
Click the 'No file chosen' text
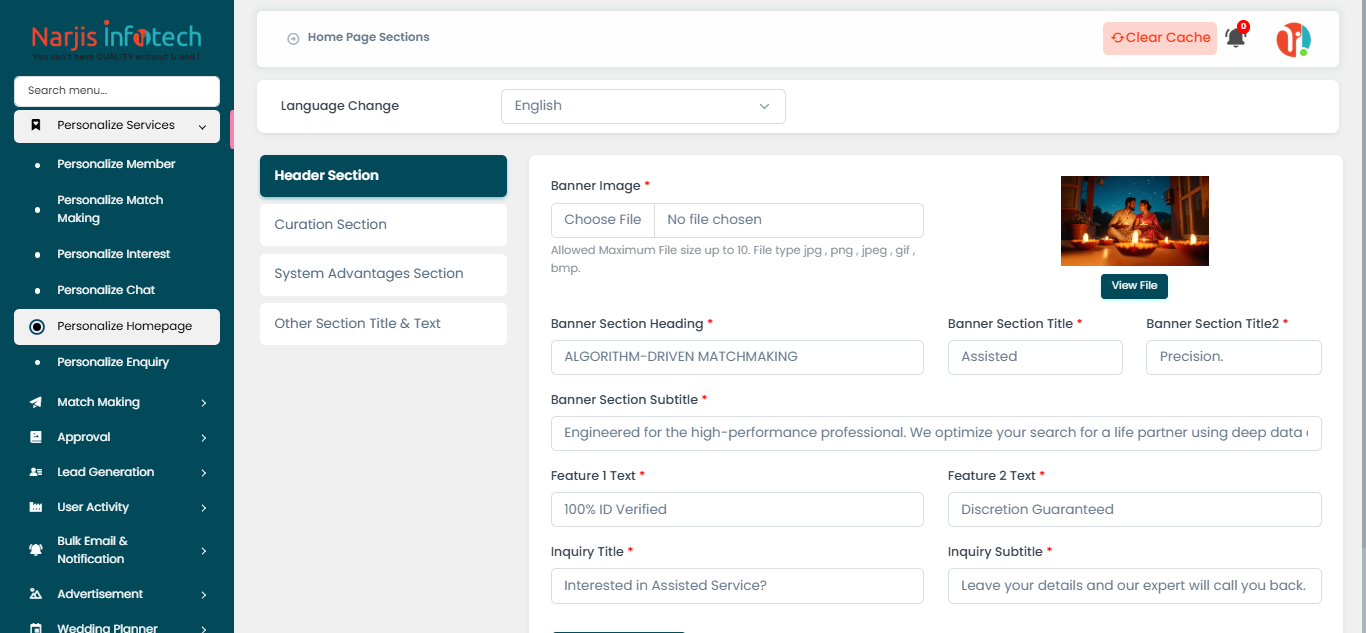(714, 220)
